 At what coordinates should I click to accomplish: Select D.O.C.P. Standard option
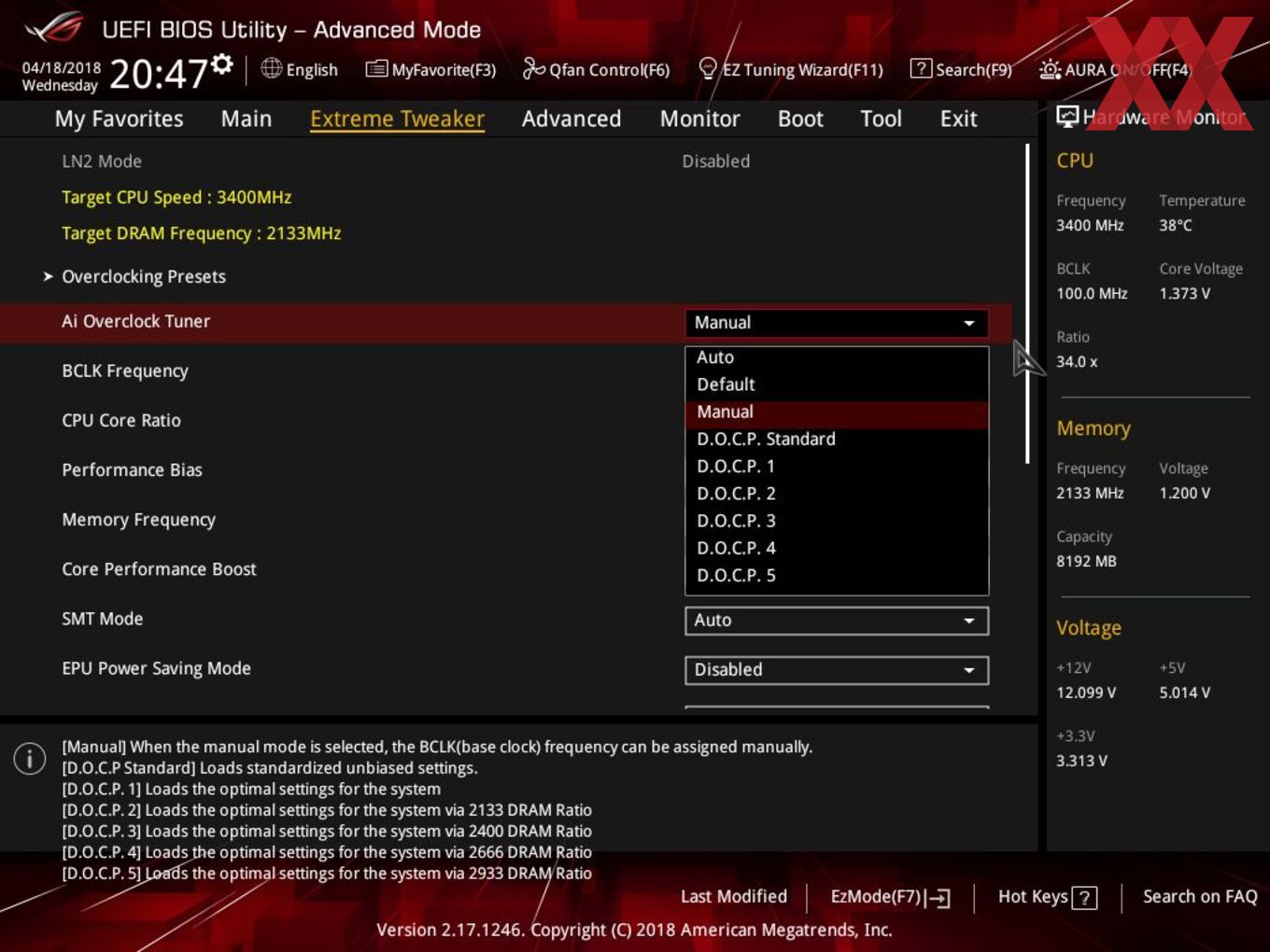tap(837, 439)
